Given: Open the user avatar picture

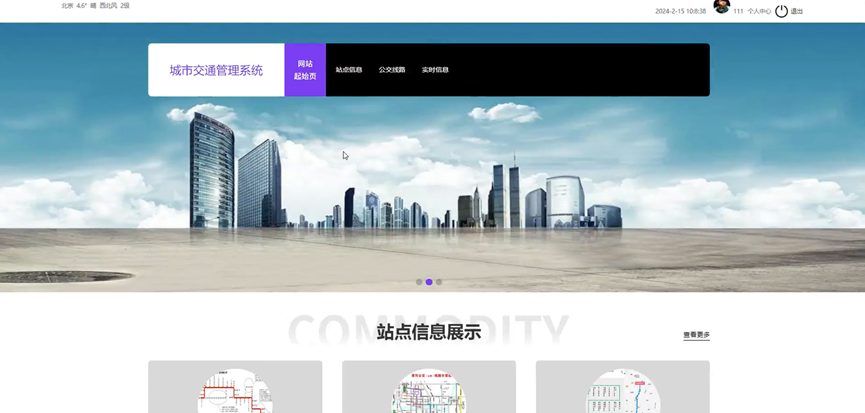Looking at the screenshot, I should [722, 6].
